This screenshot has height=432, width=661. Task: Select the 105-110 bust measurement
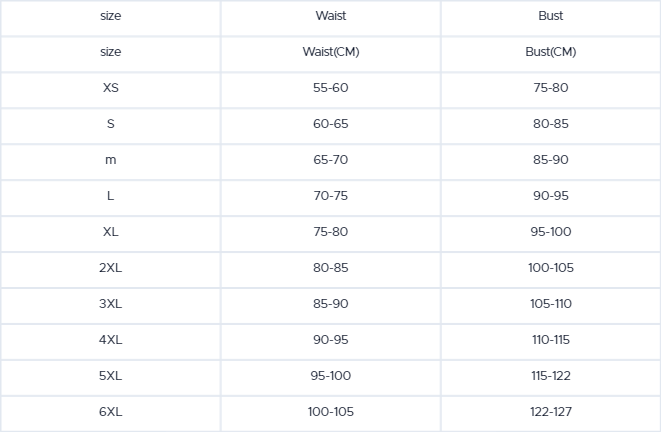pos(550,304)
